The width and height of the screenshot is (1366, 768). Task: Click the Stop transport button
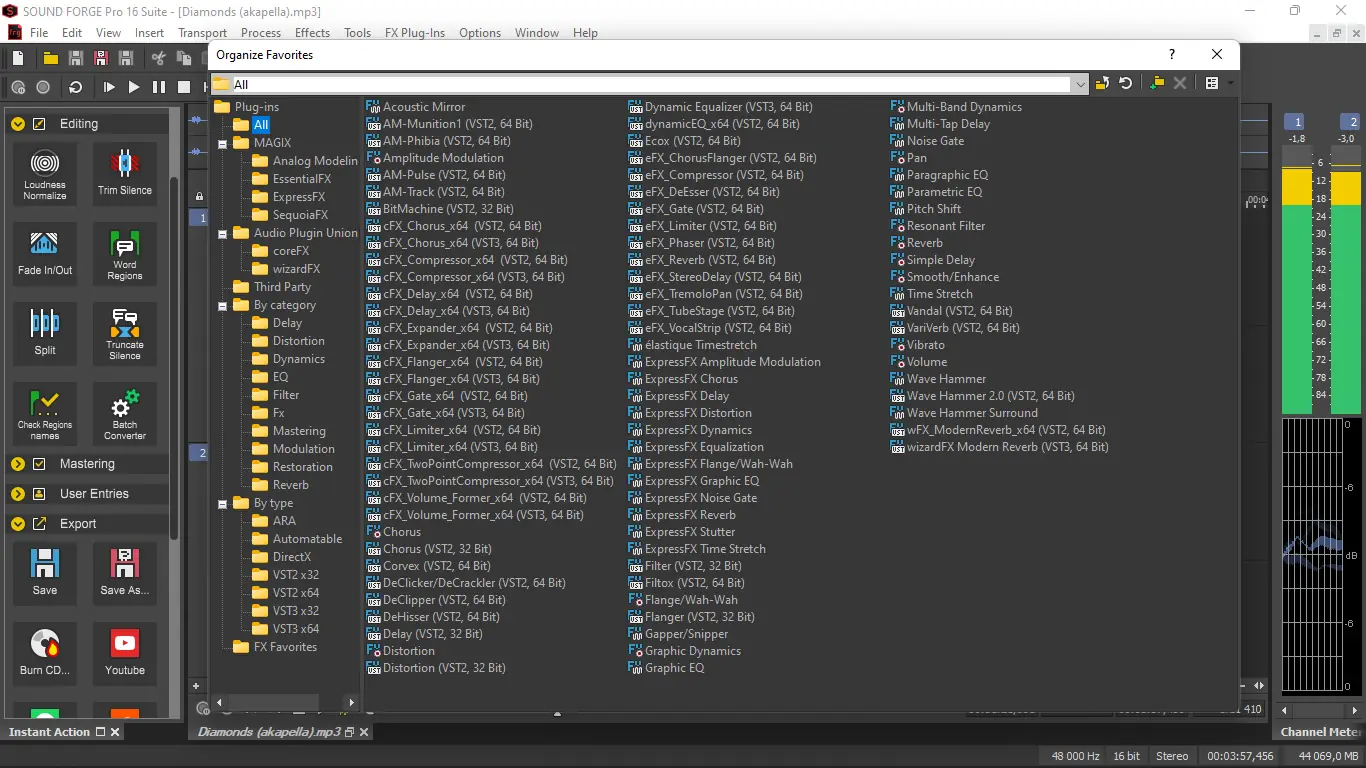pyautogui.click(x=184, y=87)
